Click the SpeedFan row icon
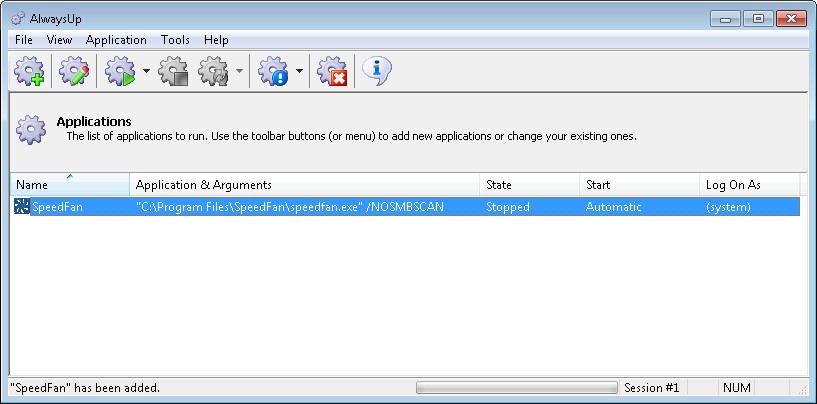 click(x=22, y=207)
